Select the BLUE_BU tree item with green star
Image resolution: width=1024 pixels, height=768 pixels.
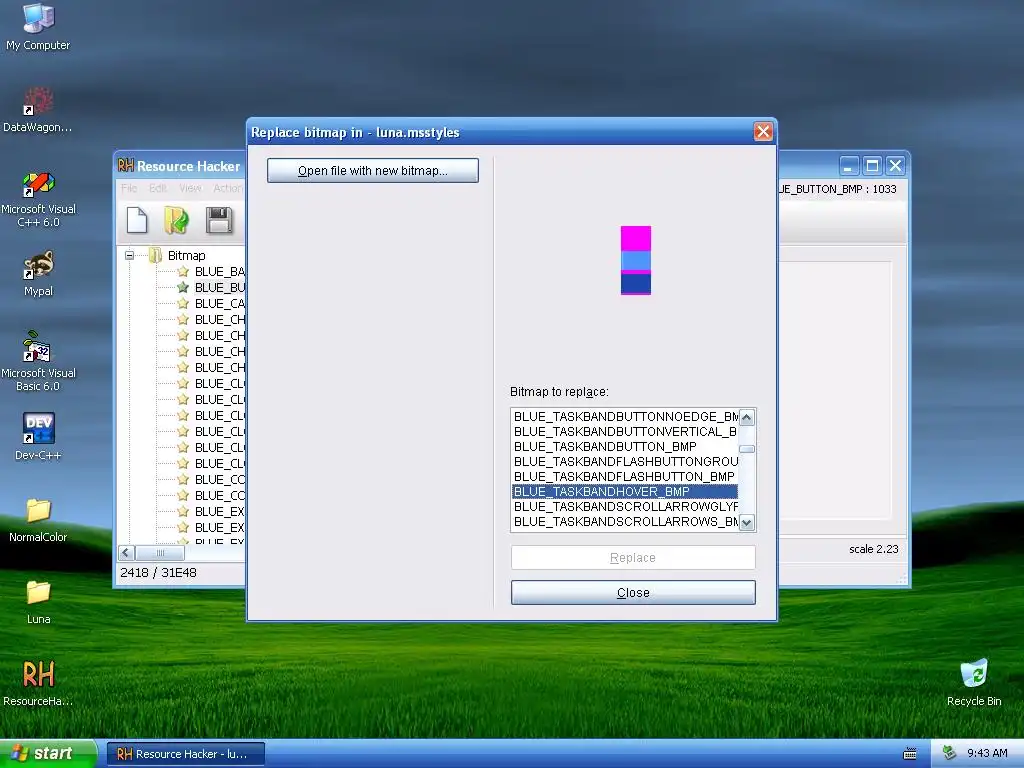click(219, 287)
